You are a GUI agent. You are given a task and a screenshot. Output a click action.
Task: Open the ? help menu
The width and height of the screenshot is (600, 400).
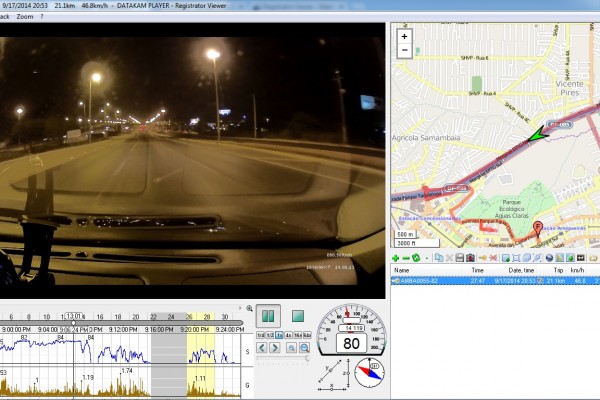(x=42, y=17)
